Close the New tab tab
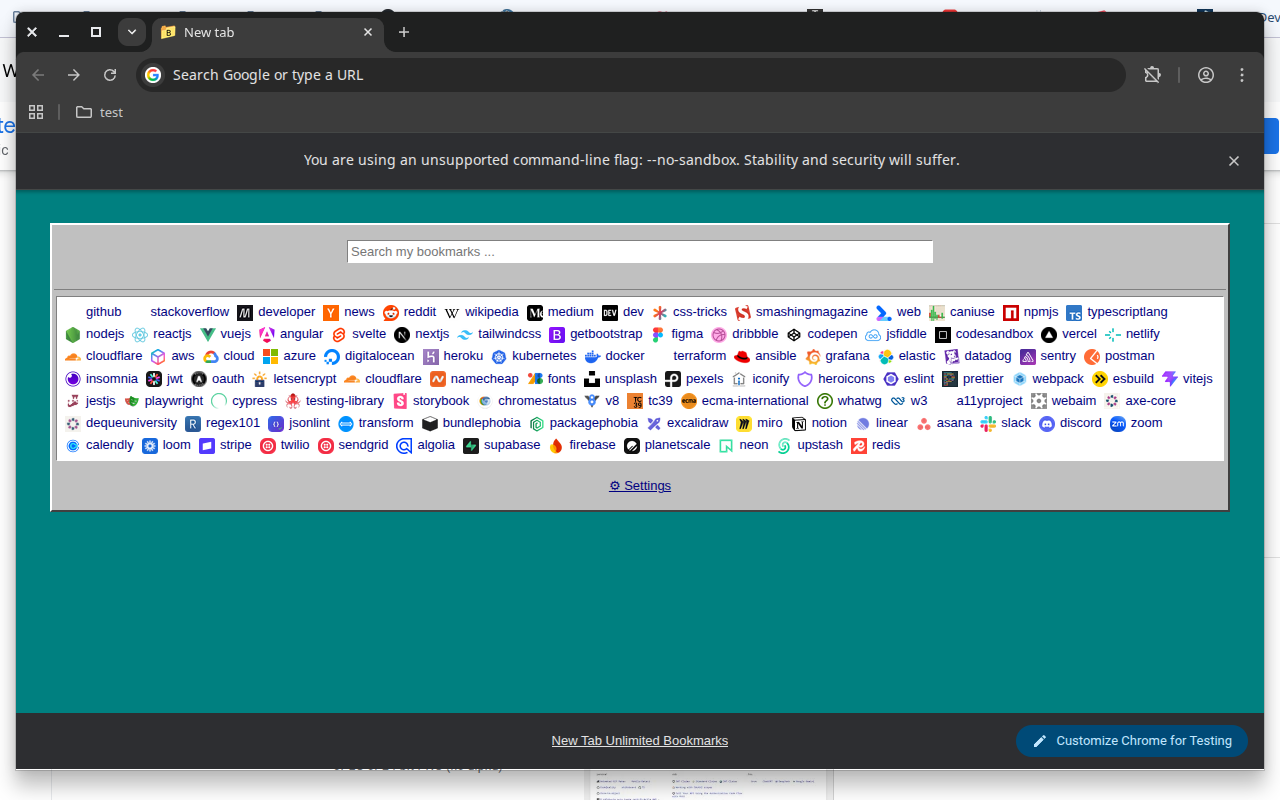Screen dimensions: 1280x800 click(x=368, y=32)
